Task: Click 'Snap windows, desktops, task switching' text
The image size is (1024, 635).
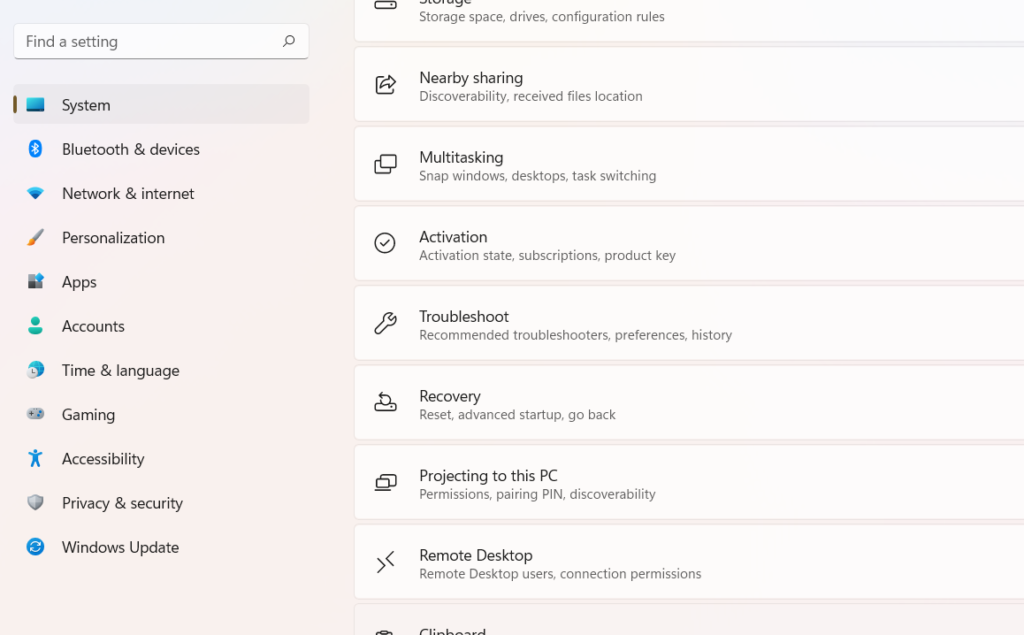Action: point(537,176)
